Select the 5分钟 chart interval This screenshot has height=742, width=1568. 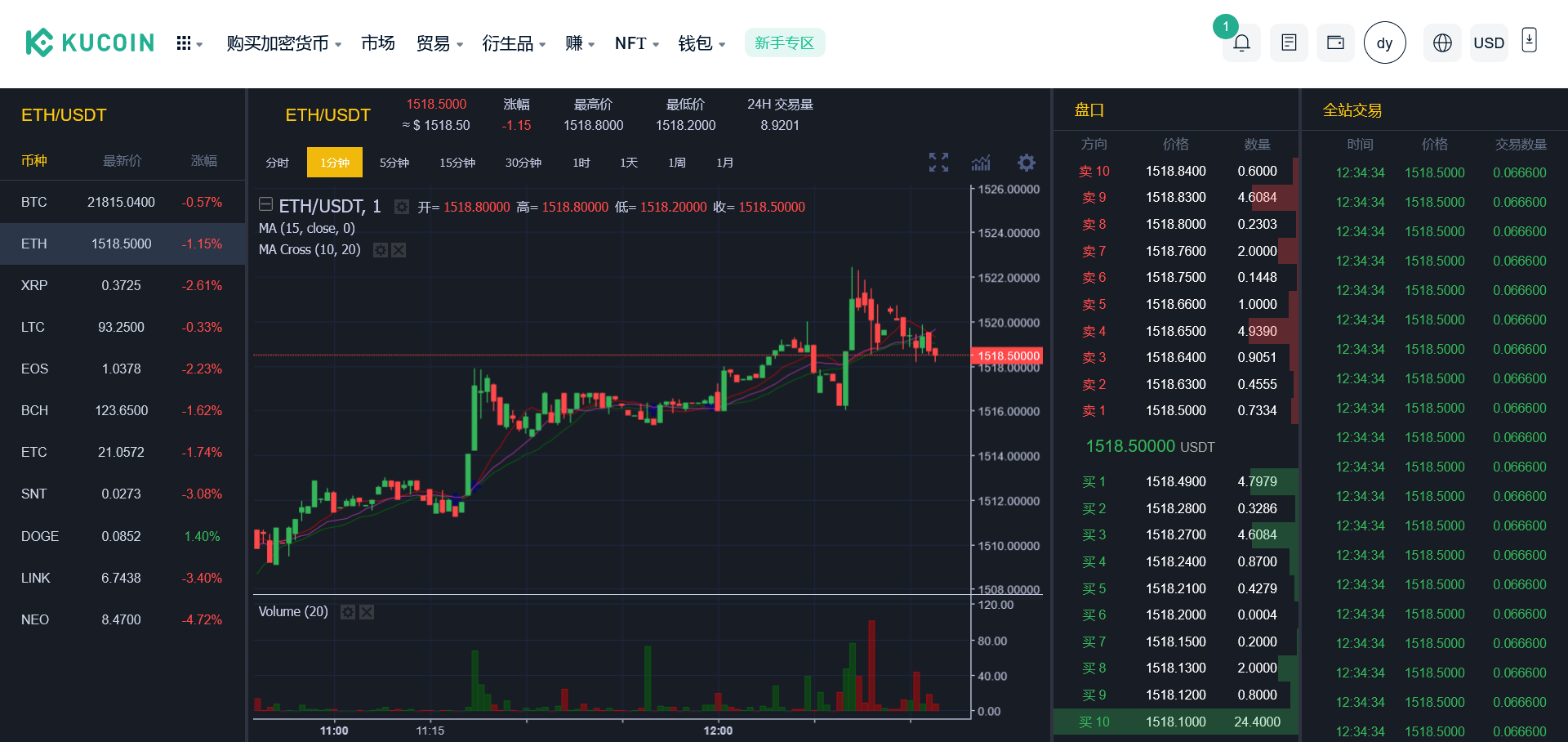(x=394, y=163)
